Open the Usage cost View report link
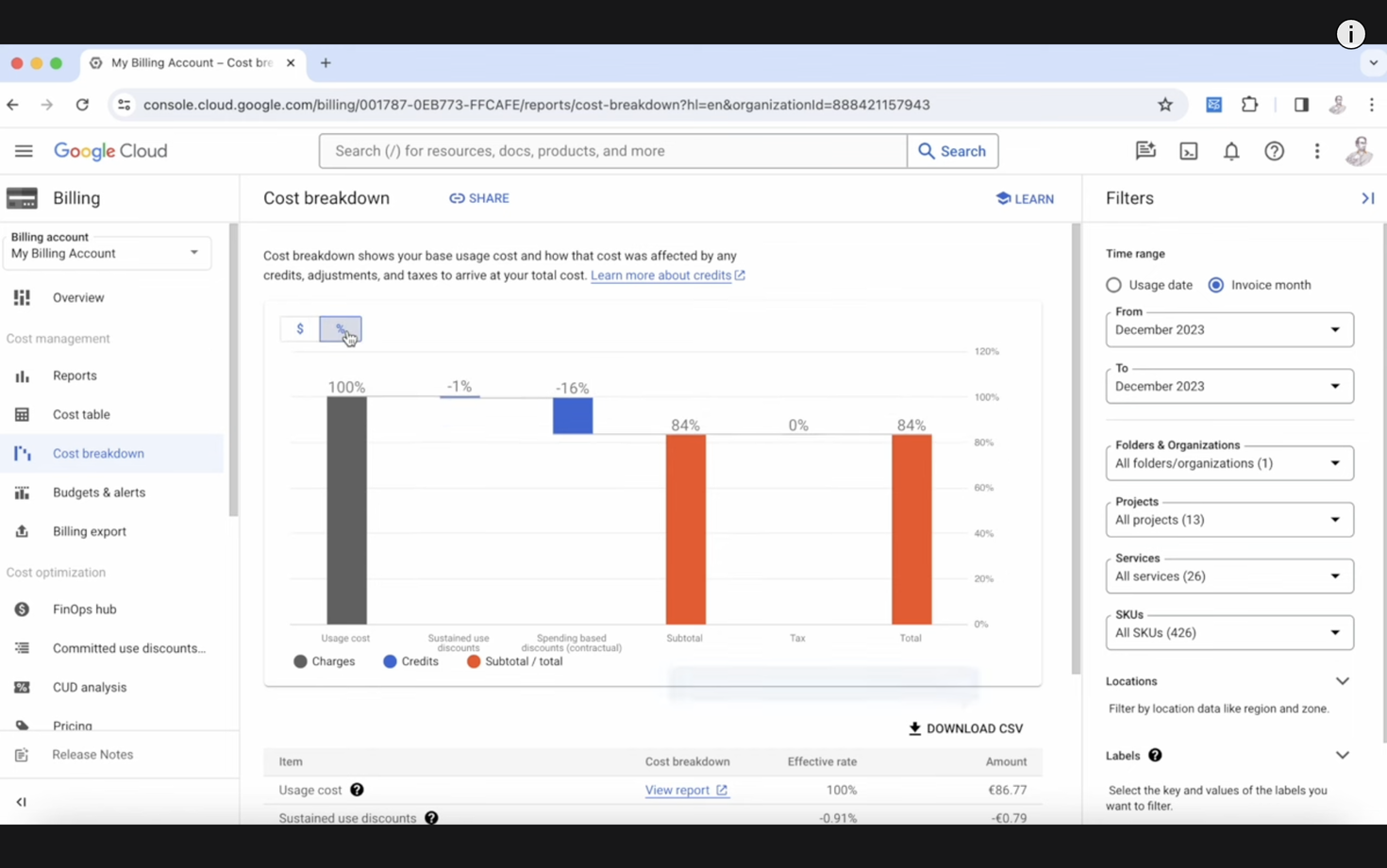 click(x=686, y=790)
